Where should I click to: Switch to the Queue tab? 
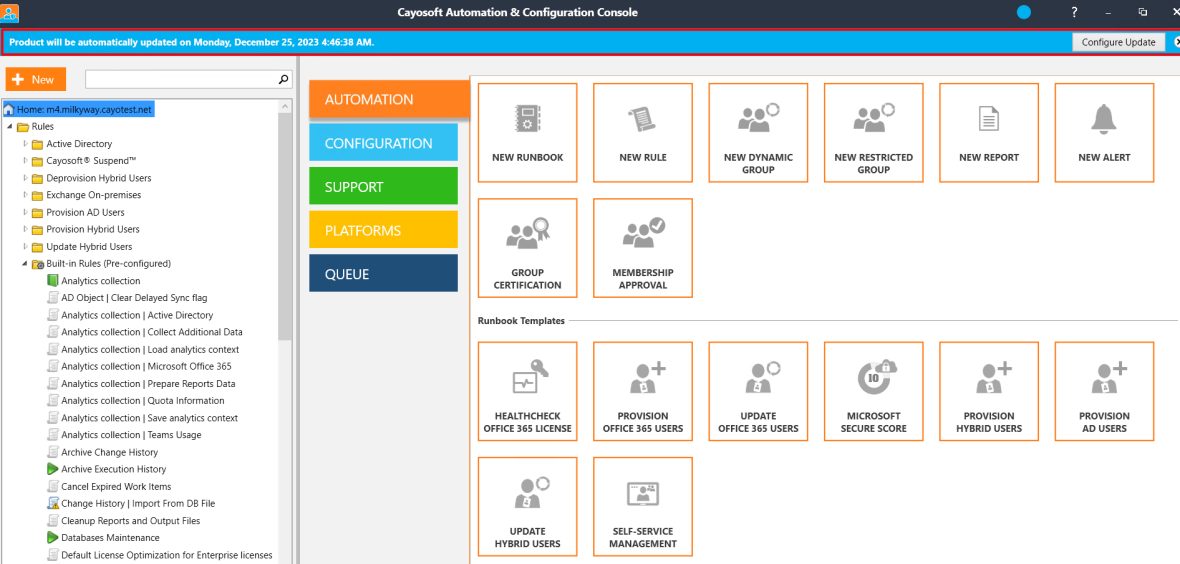click(383, 274)
